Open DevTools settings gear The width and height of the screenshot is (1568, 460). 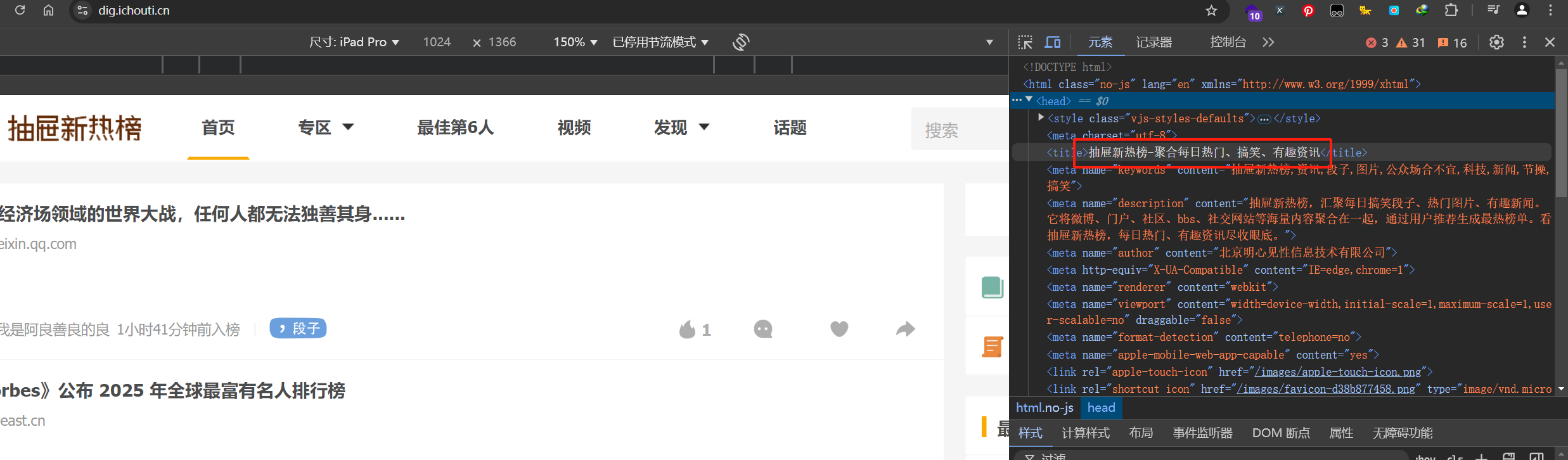(x=1496, y=42)
